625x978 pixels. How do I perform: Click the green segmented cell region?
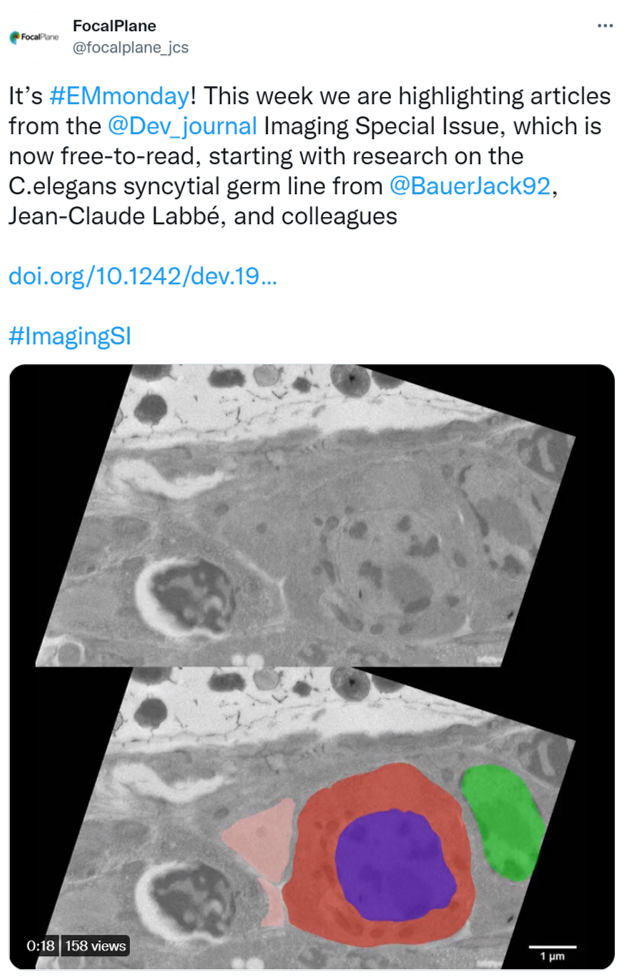[x=503, y=821]
